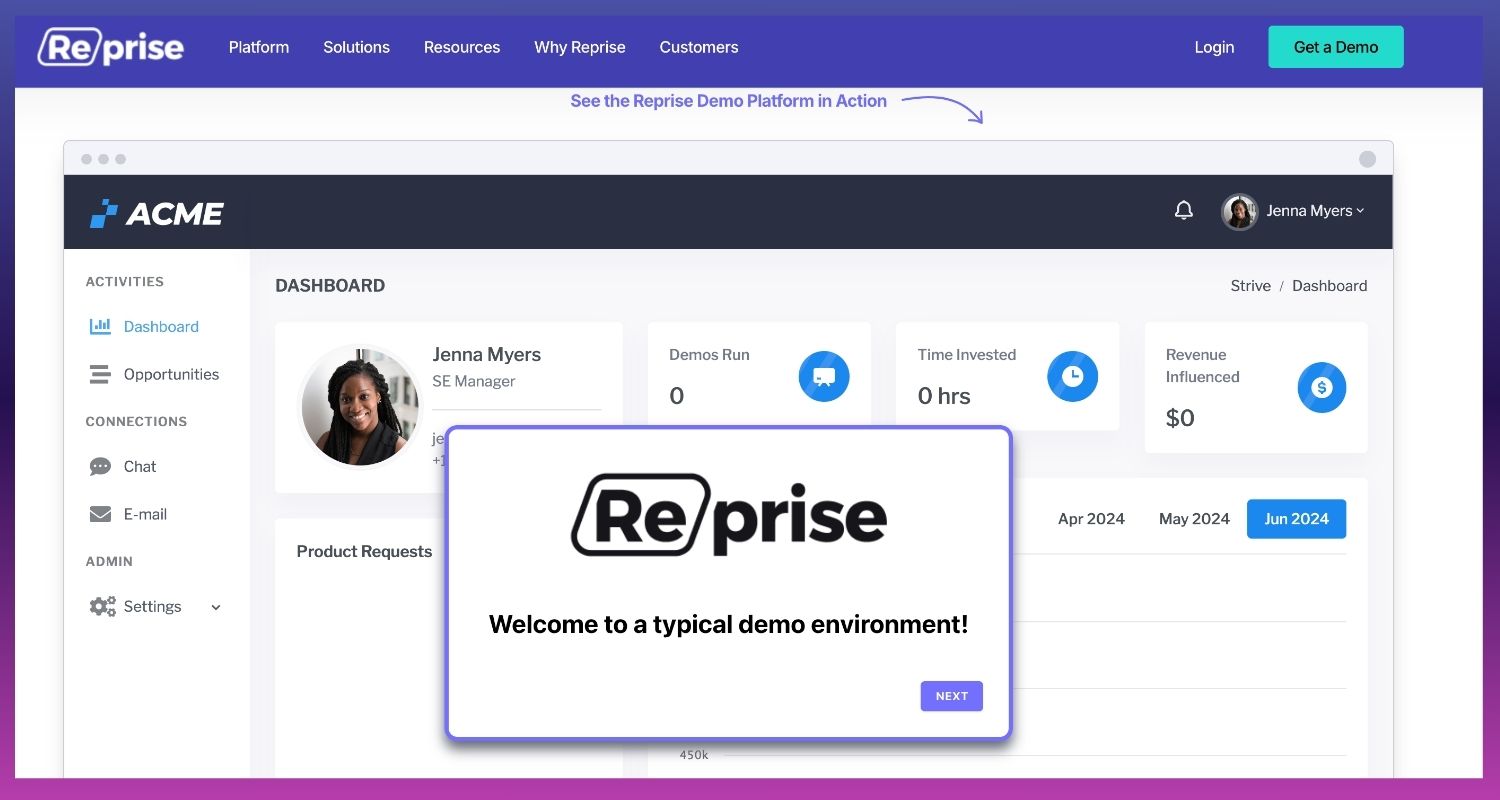Click the Time Invested label
This screenshot has width=1500, height=800.
click(x=967, y=355)
